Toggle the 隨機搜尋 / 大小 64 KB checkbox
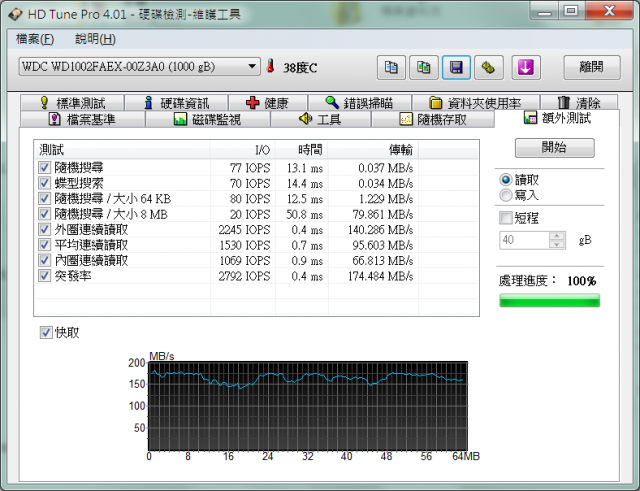 pyautogui.click(x=44, y=199)
